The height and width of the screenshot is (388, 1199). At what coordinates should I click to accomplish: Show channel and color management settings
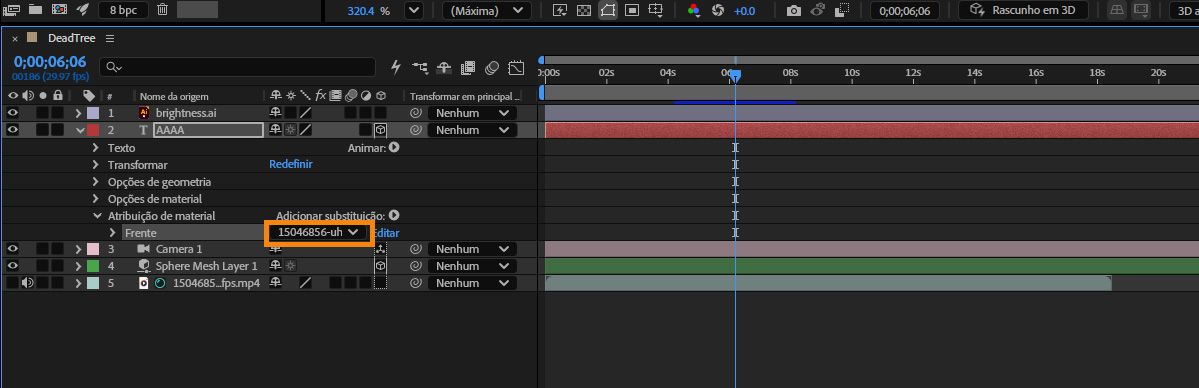coord(694,11)
